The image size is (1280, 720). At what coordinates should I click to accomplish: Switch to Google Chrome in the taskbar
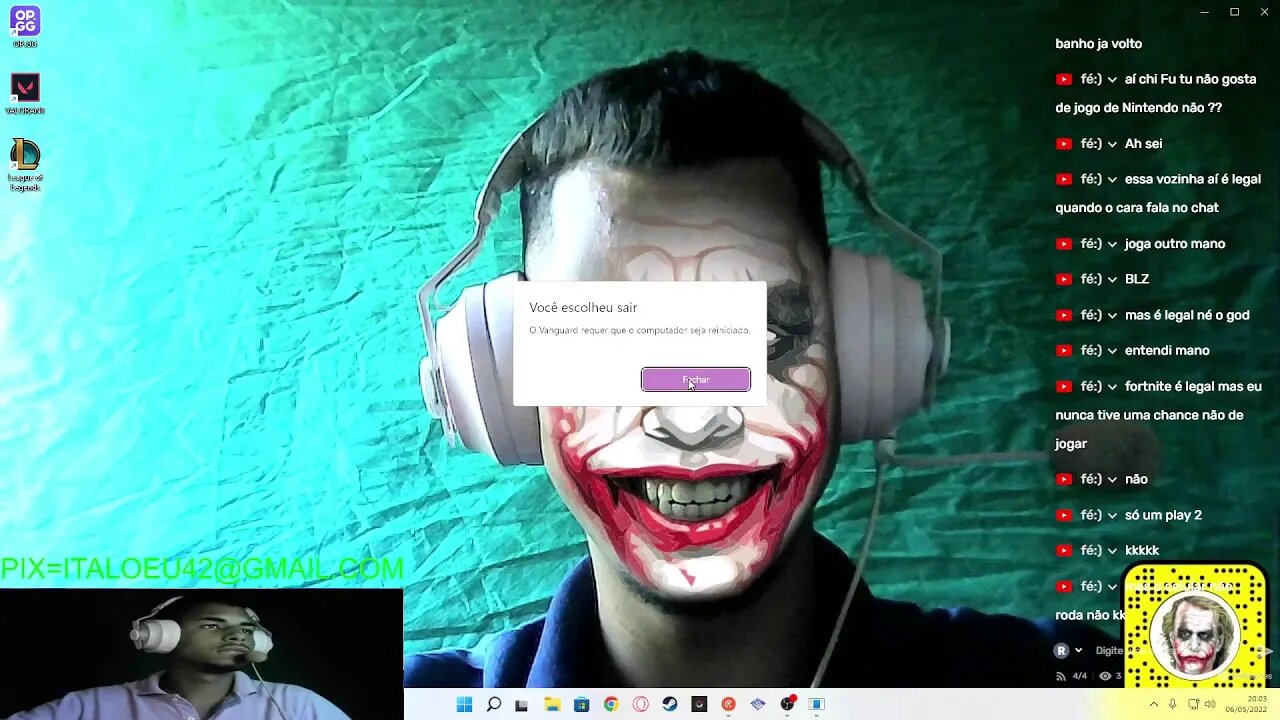[611, 704]
